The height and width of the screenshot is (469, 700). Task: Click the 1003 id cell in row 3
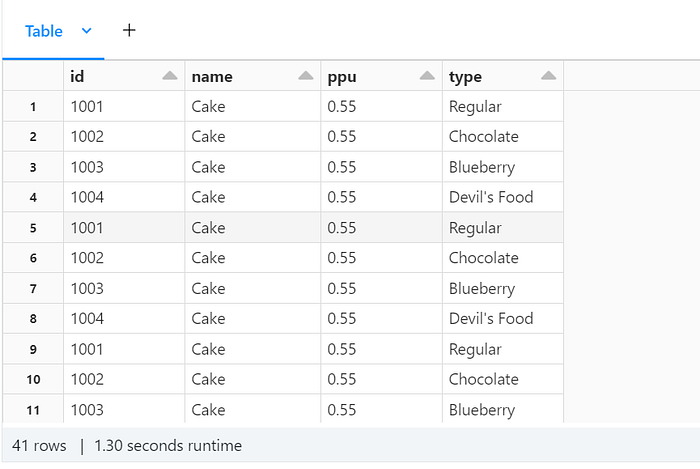click(87, 167)
